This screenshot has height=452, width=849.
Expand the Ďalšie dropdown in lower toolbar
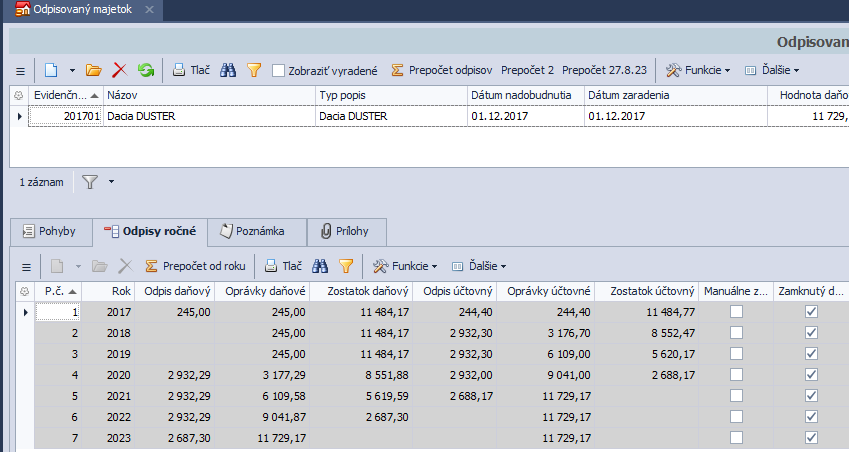pos(479,266)
